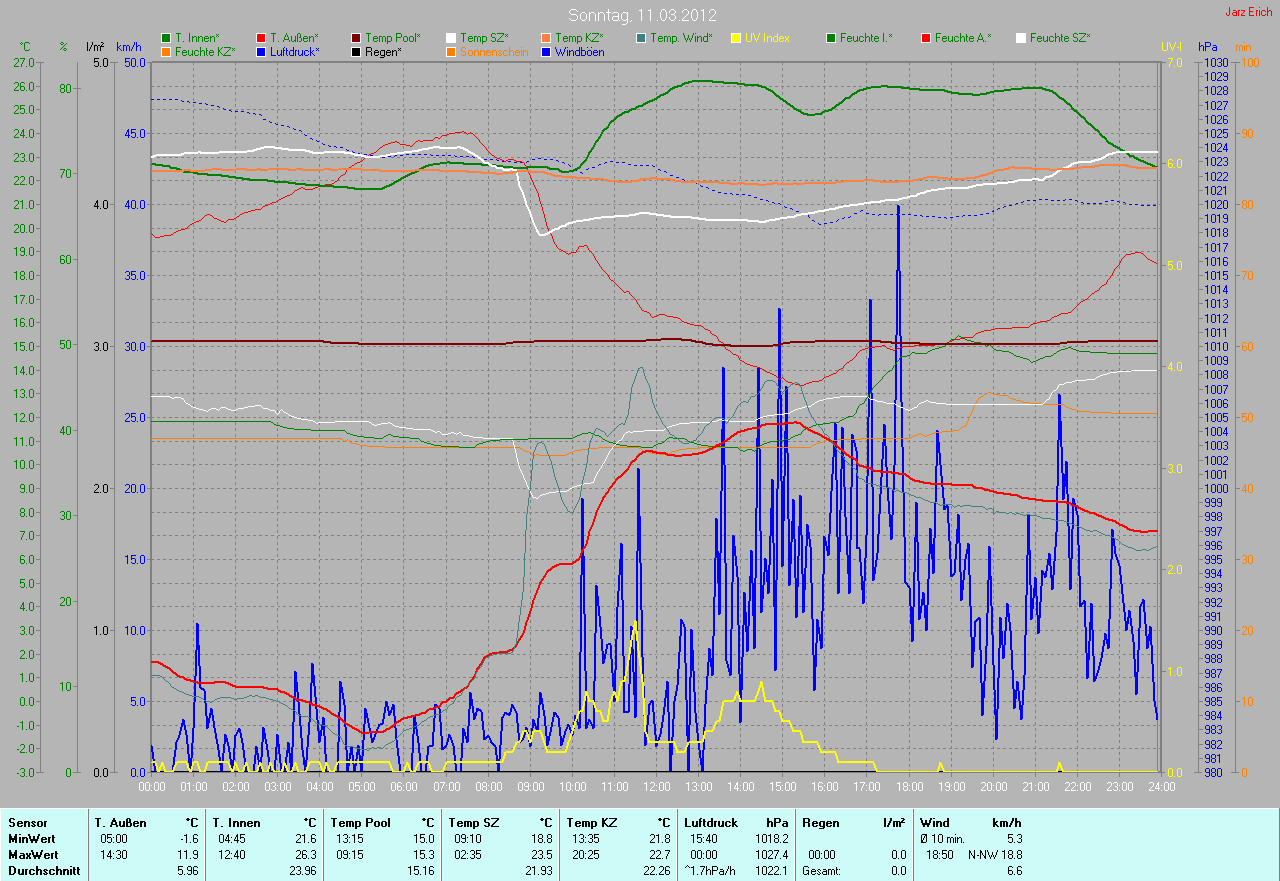This screenshot has width=1280, height=881.
Task: Click the outdoor minimum value -1.6
Action: tap(189, 839)
